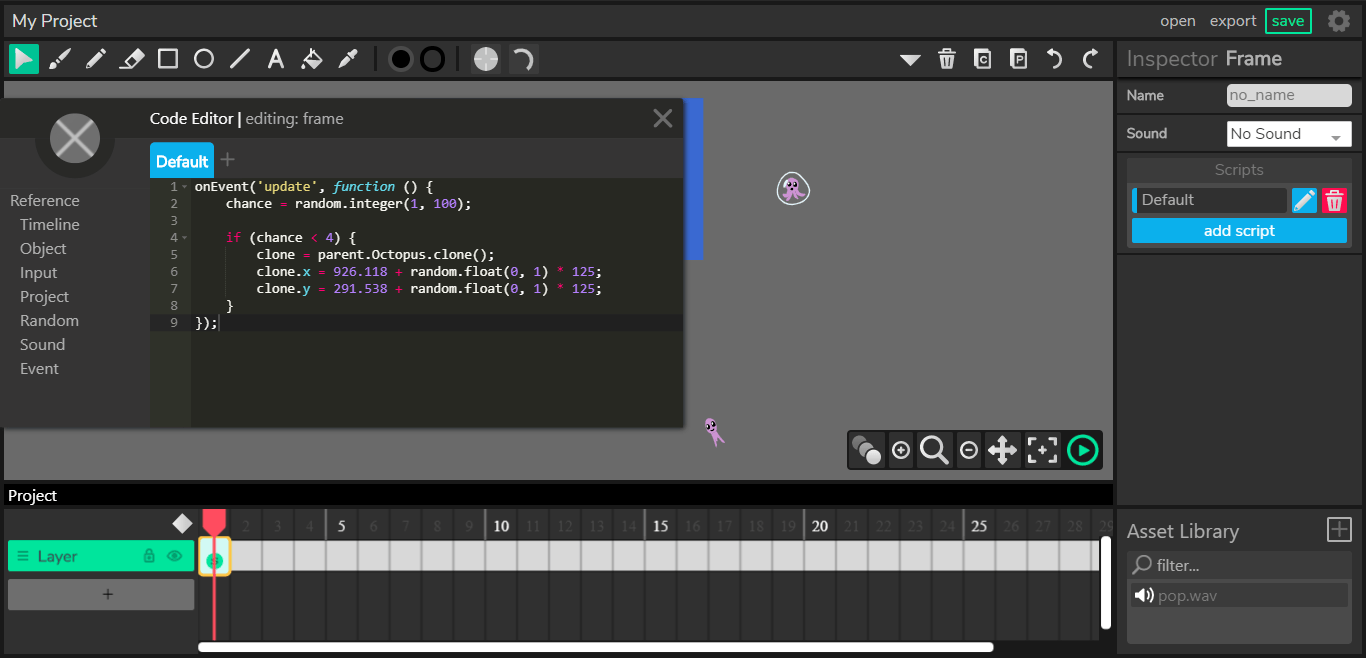Click the Pan canvas tool icon
Screen dimensions: 1366x658
[x=1002, y=450]
